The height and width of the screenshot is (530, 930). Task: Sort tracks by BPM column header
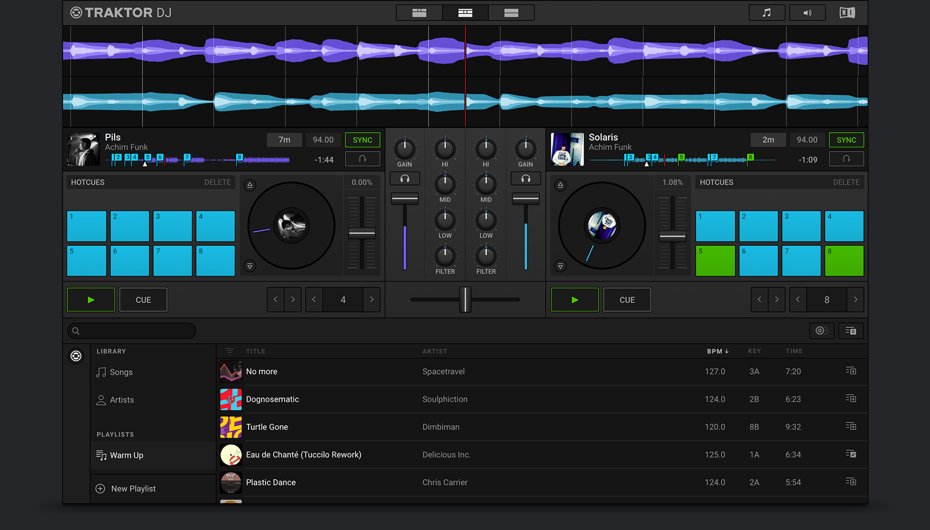coord(717,352)
